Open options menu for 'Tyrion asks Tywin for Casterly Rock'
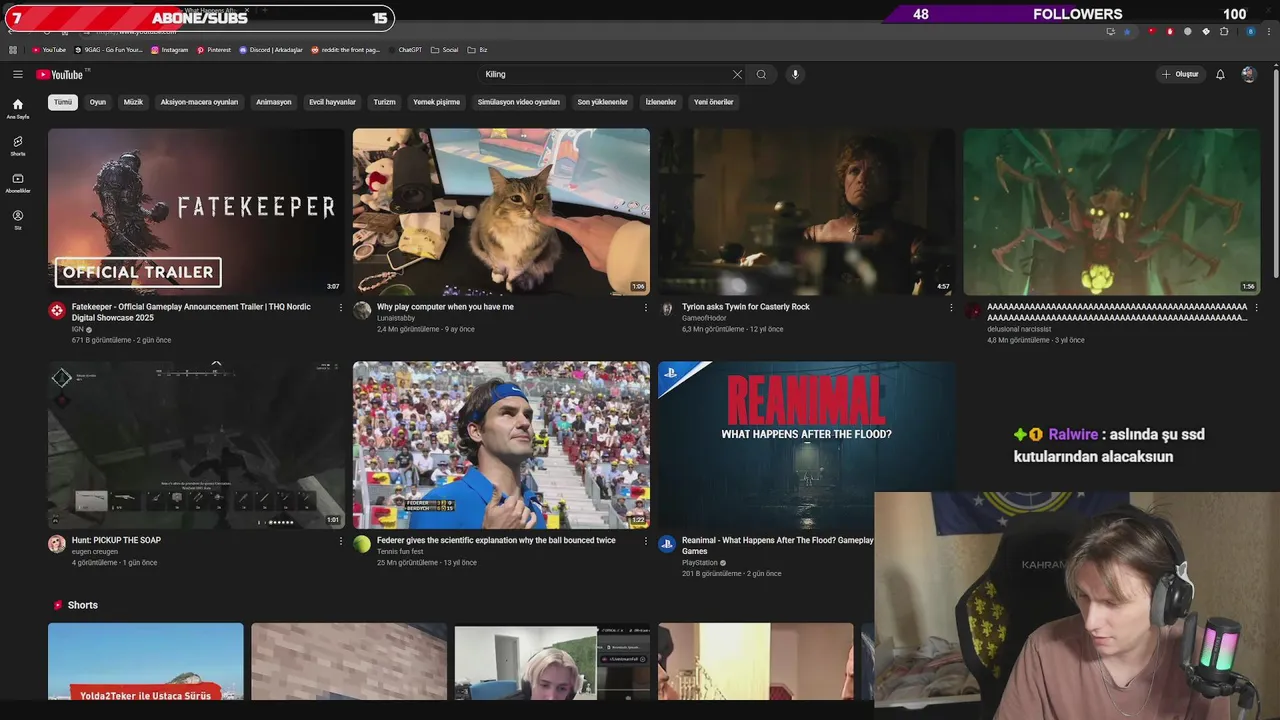This screenshot has height=720, width=1280. point(950,307)
